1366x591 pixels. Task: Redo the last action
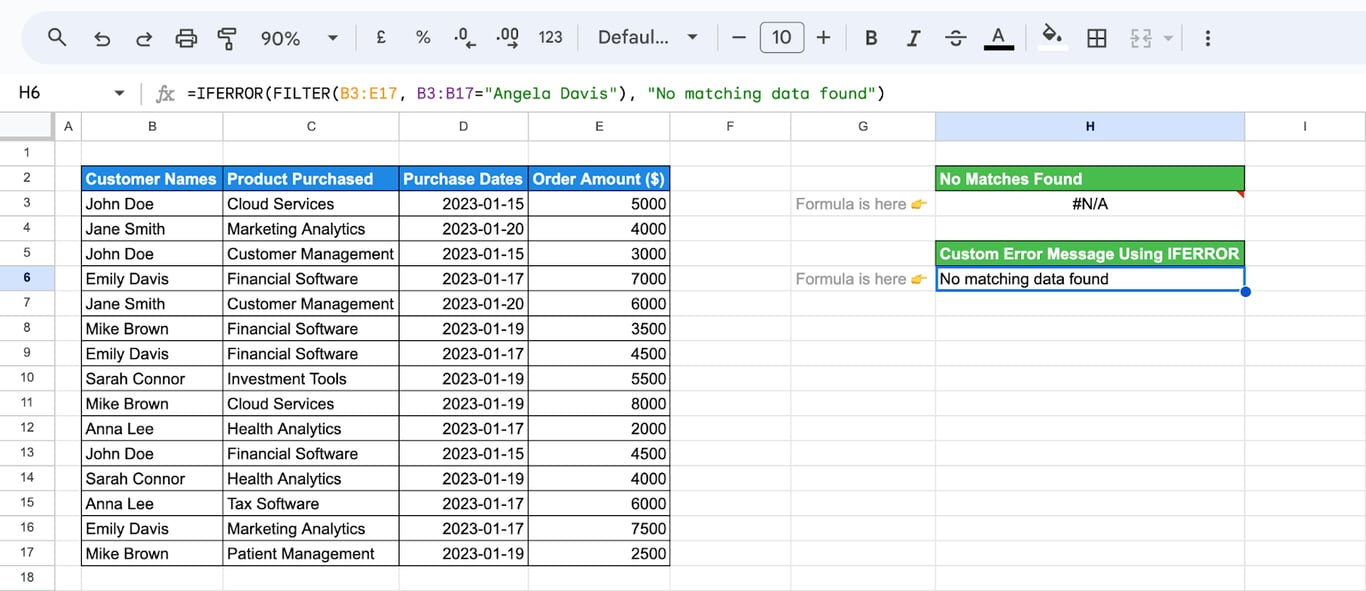point(144,38)
